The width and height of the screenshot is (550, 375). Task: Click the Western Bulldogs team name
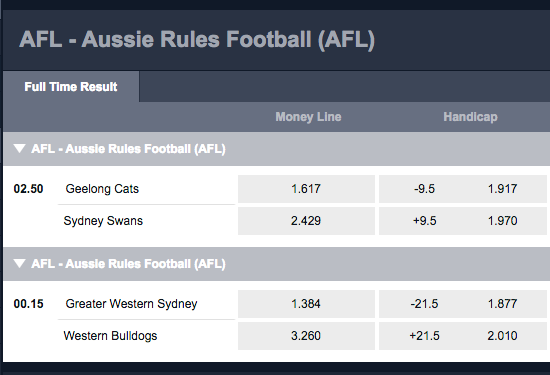110,336
